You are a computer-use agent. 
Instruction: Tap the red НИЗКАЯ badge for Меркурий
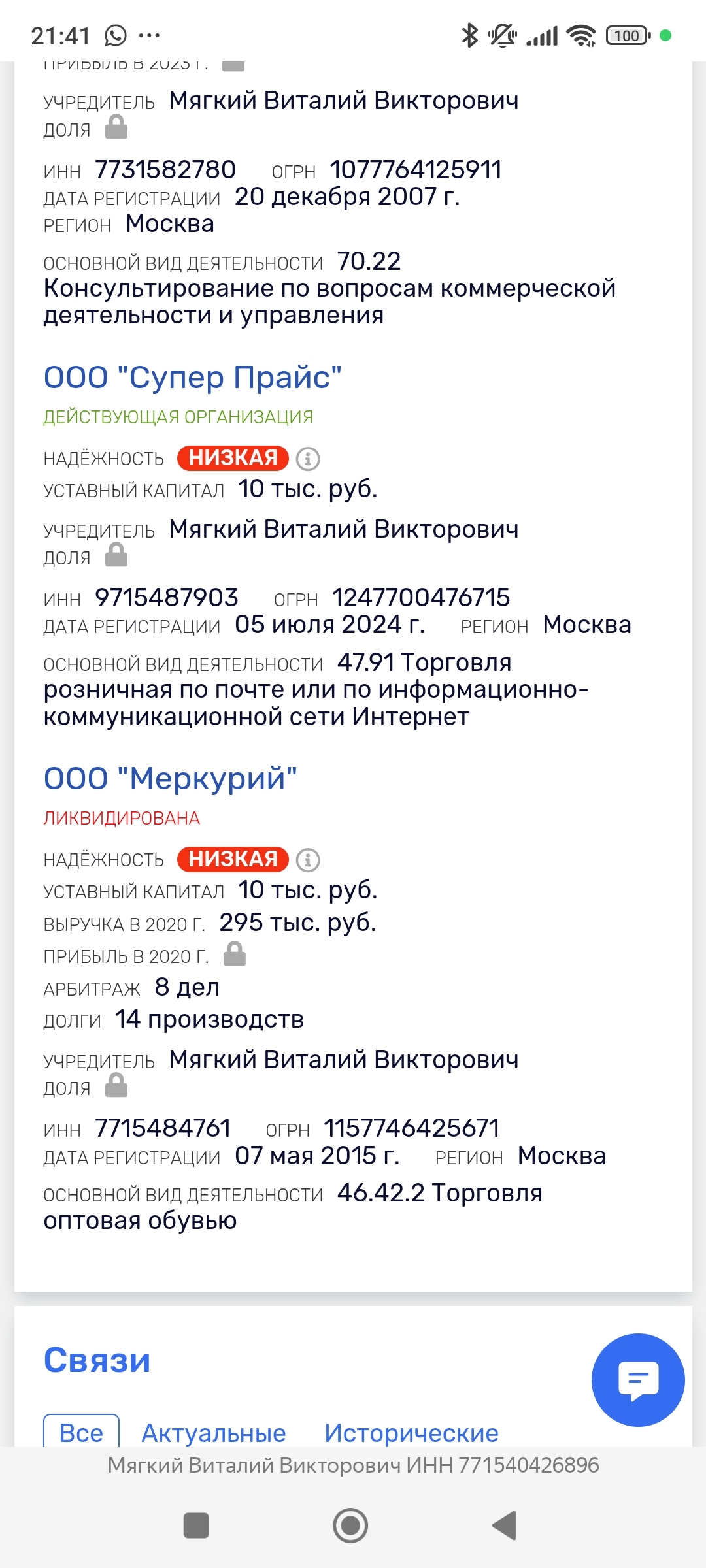(x=233, y=859)
